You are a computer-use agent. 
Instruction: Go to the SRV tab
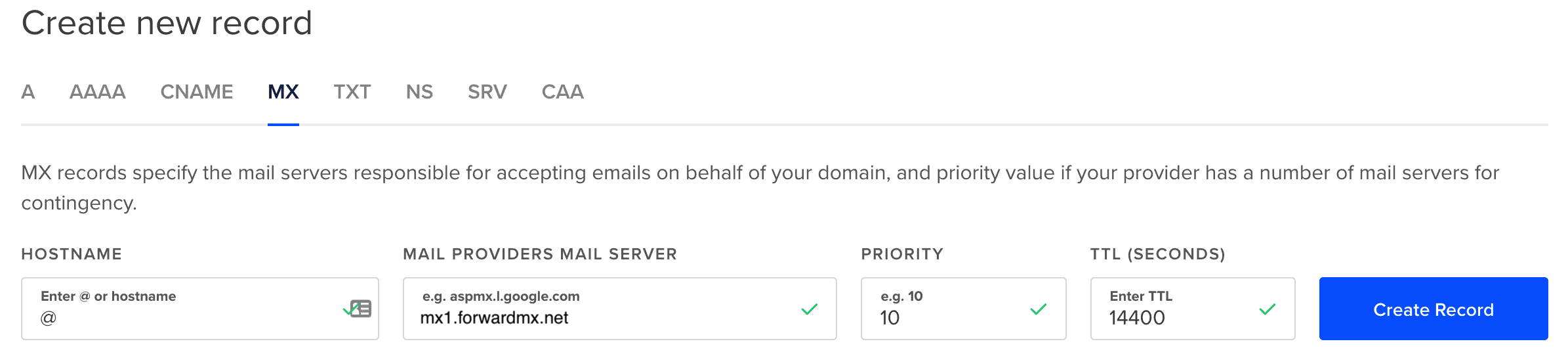[x=487, y=92]
